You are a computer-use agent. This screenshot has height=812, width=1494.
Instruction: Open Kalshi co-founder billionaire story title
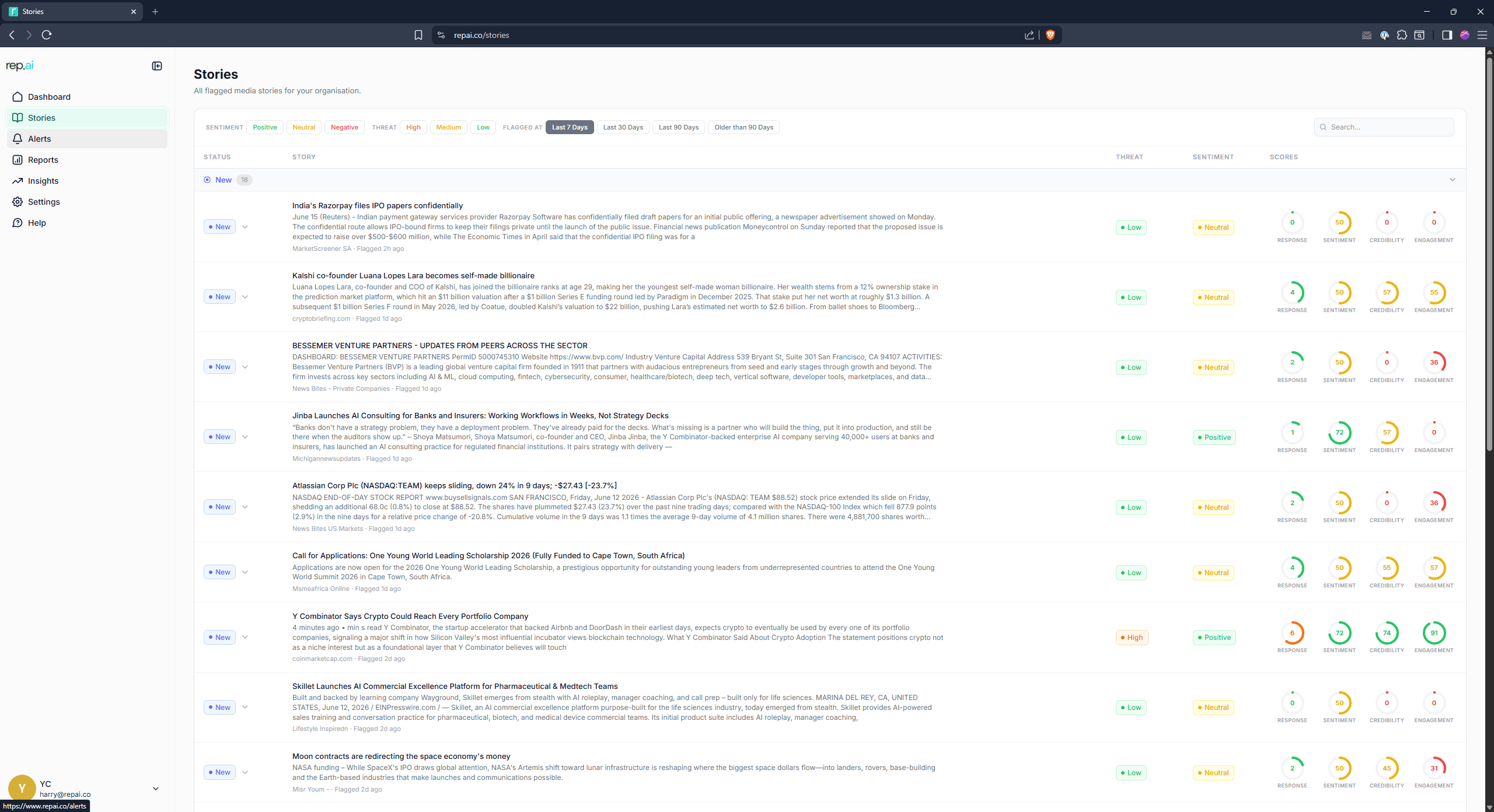tap(413, 275)
